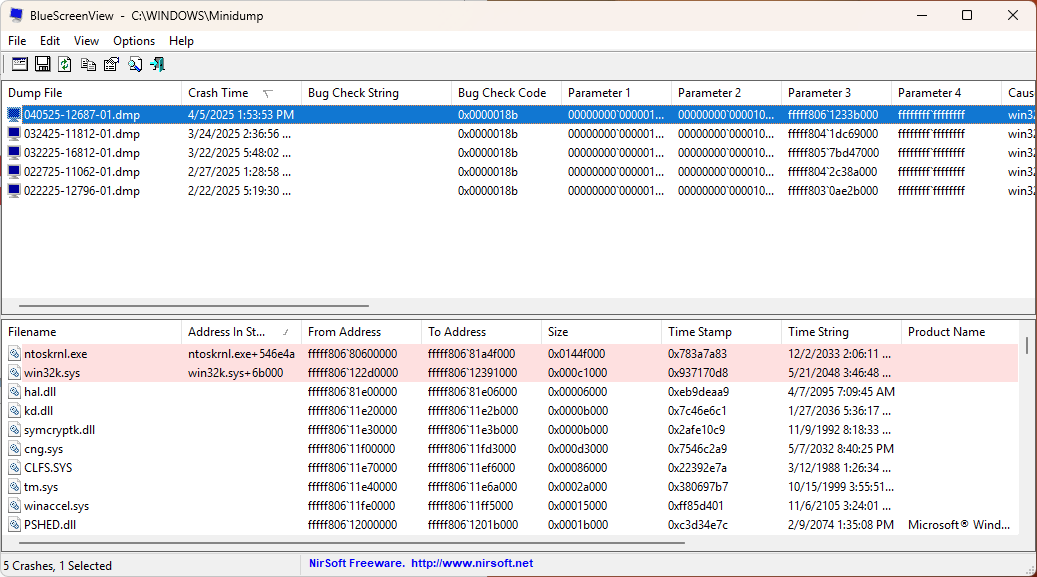Click hal.dll file icon

pos(15,392)
